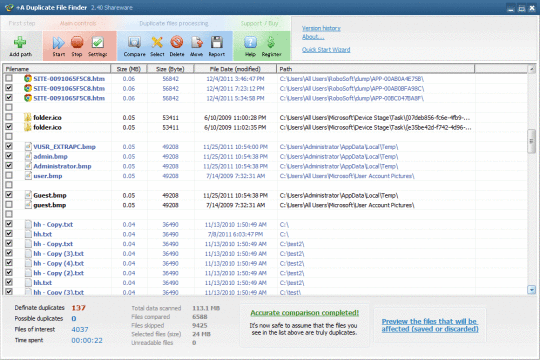The image size is (540, 360).
Task: Click Accurate comparison completed! link
Action: [304, 313]
